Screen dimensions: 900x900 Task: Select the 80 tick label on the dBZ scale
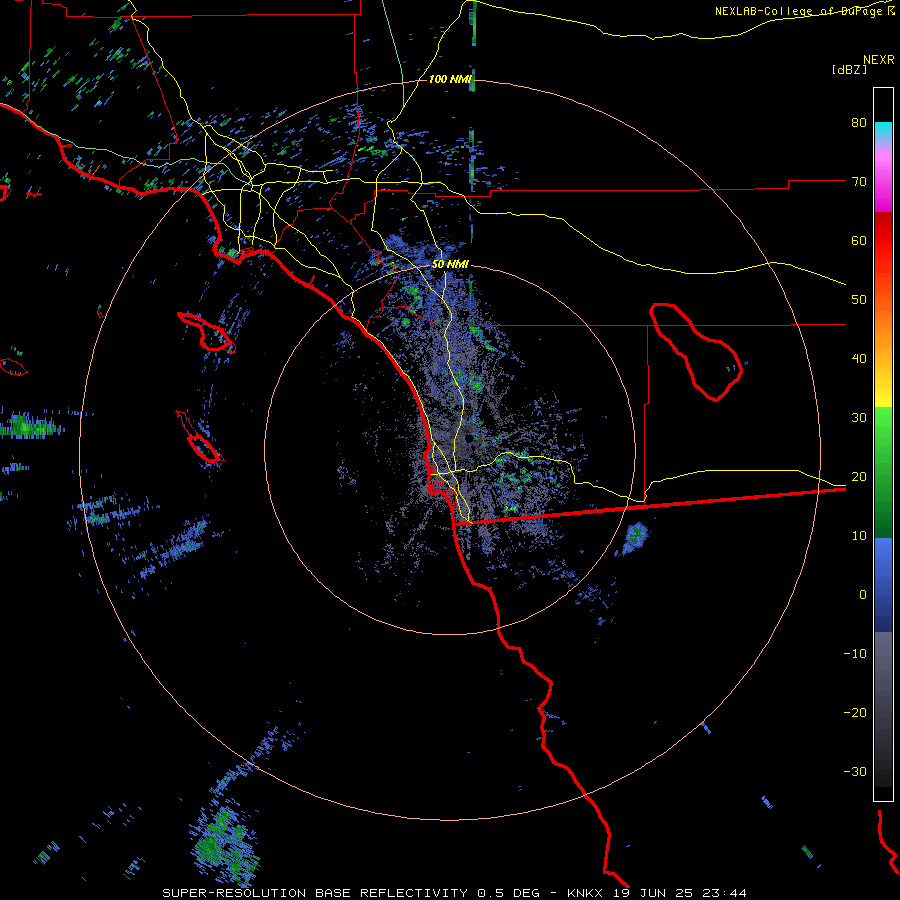pos(859,123)
